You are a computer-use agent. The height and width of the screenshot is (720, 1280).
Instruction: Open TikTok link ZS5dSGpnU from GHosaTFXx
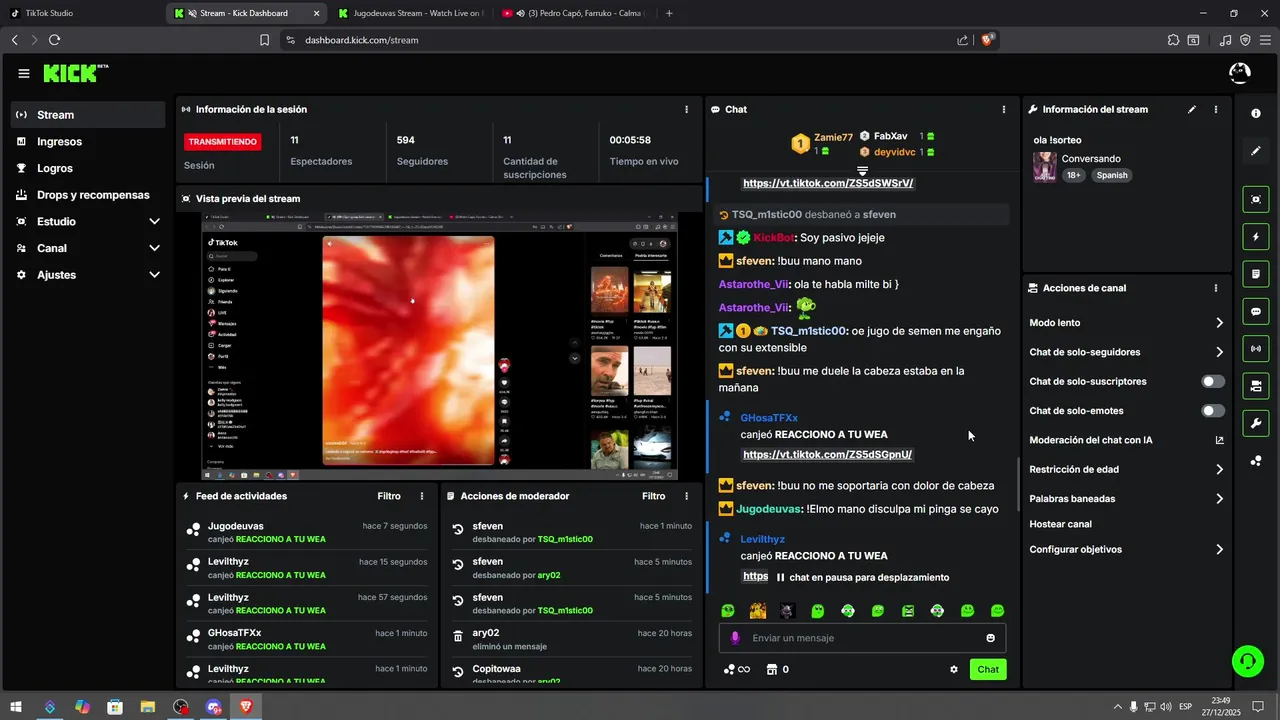[827, 454]
